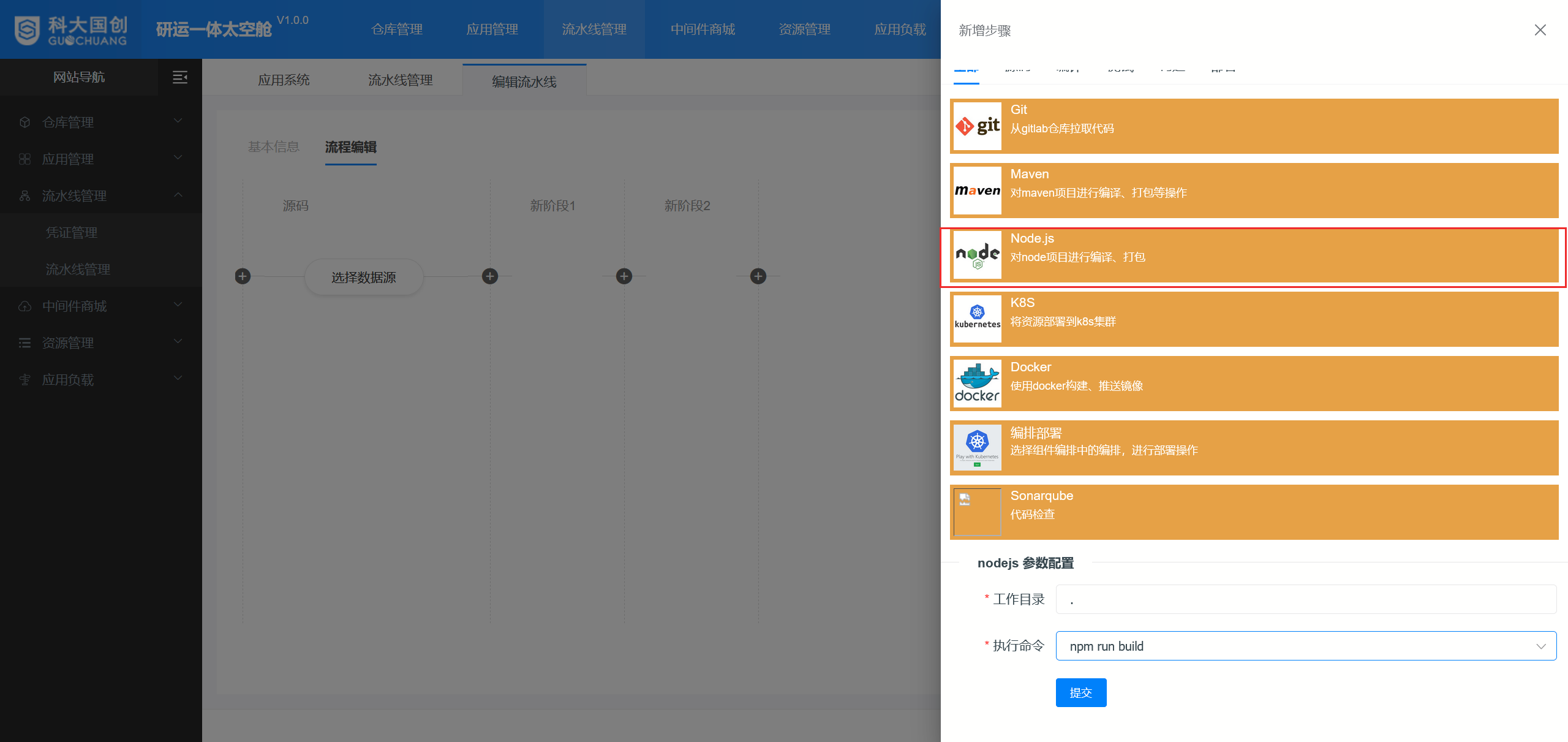Select the Git step card description text
Screen dimensions: 1568x742
1062,129
